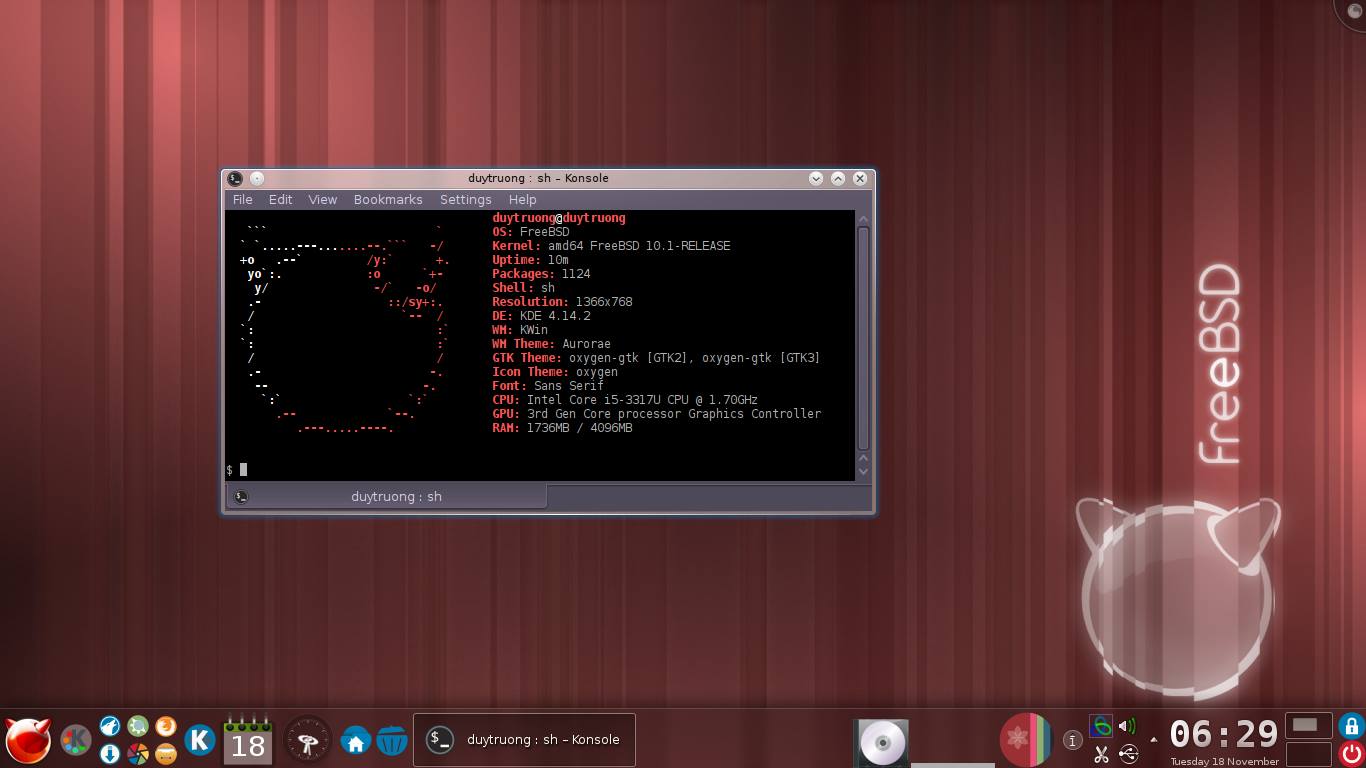Screen dimensions: 1366x768
Task: Launch the orange drawer application icon
Action: [x=166, y=753]
